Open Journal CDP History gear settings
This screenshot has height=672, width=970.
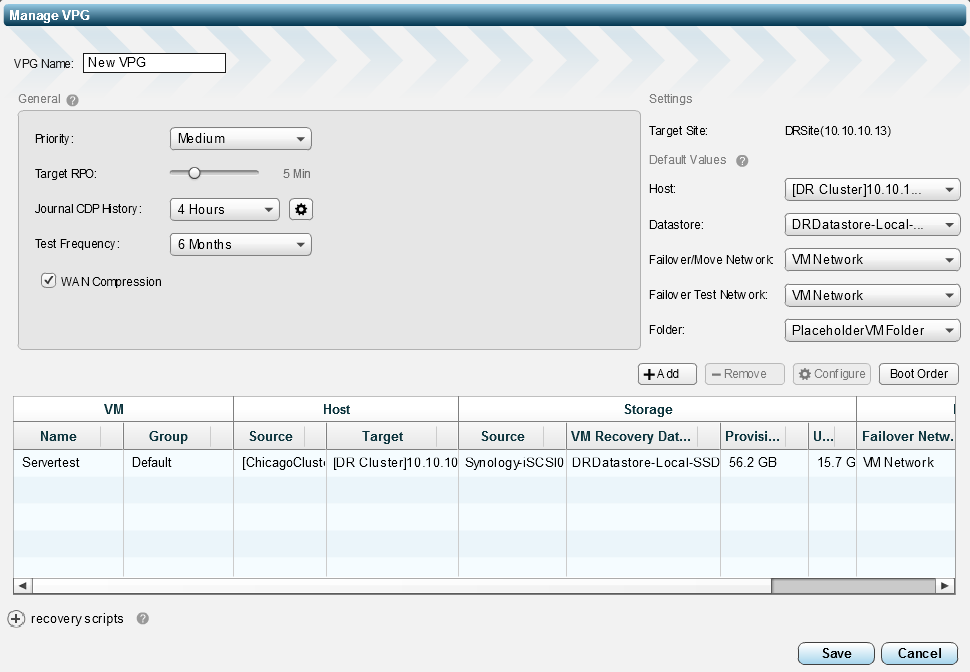[x=301, y=209]
